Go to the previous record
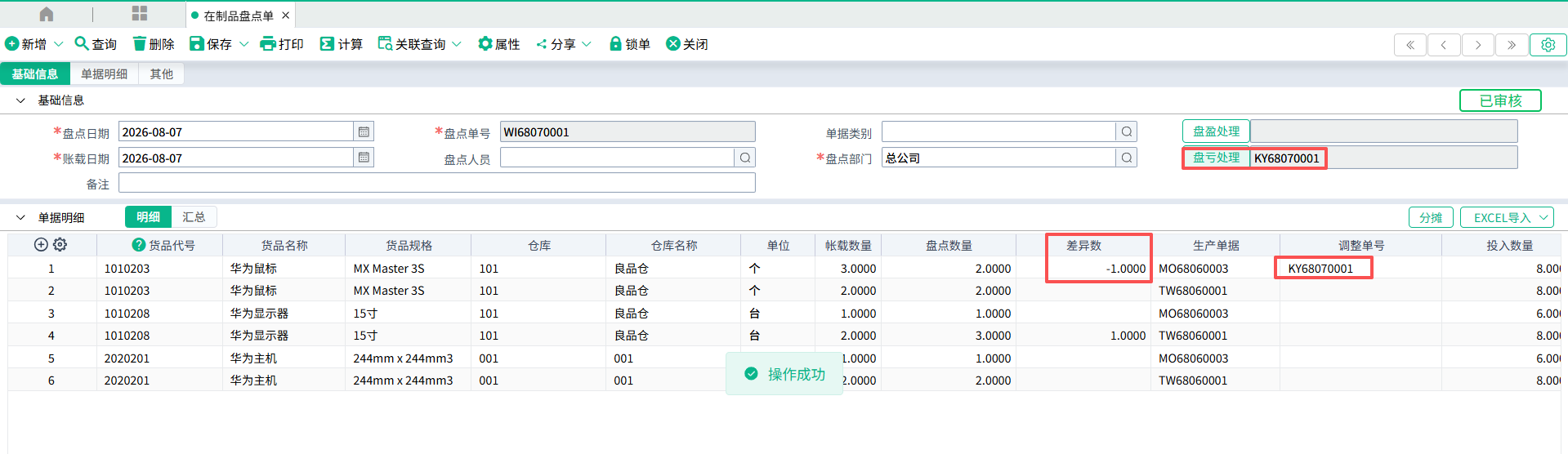The width and height of the screenshot is (1568, 454). 1444,45
